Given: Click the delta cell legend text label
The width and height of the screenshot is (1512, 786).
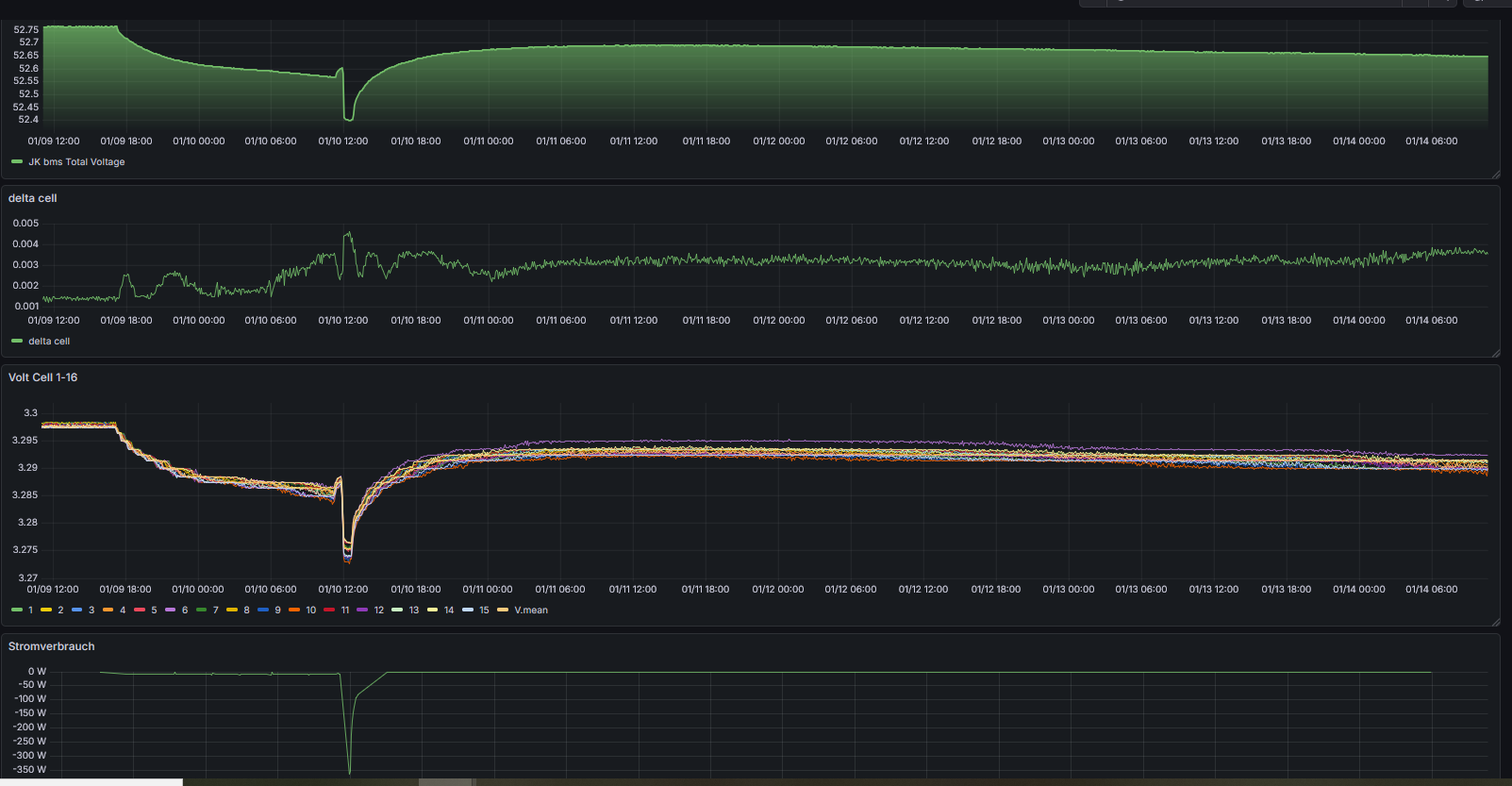Looking at the screenshot, I should pos(49,342).
